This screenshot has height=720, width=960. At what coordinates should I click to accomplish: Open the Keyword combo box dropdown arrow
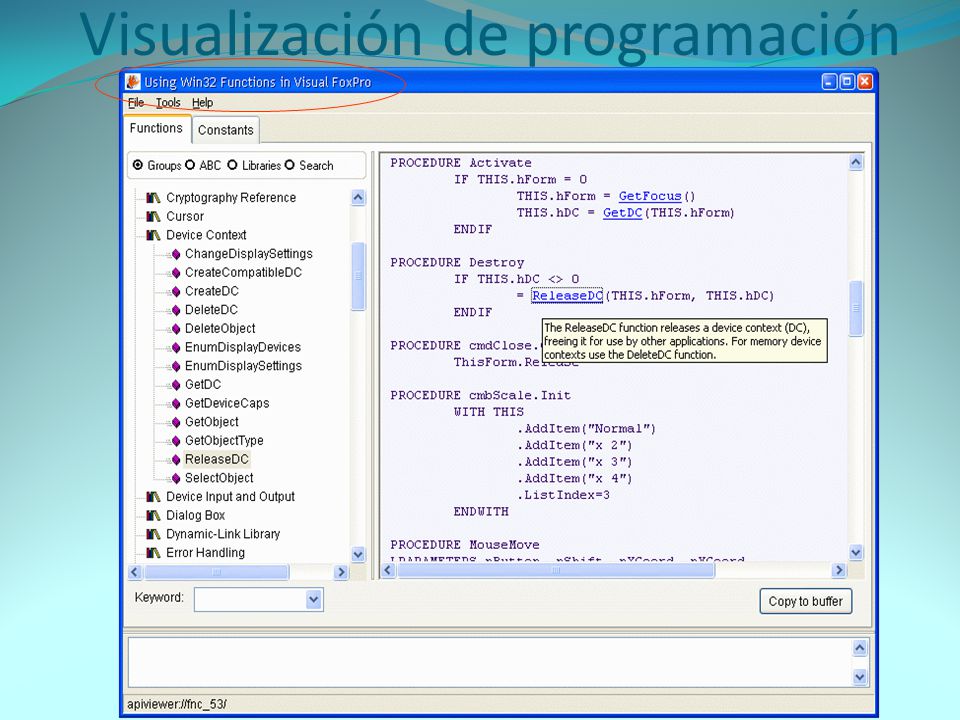[x=313, y=599]
